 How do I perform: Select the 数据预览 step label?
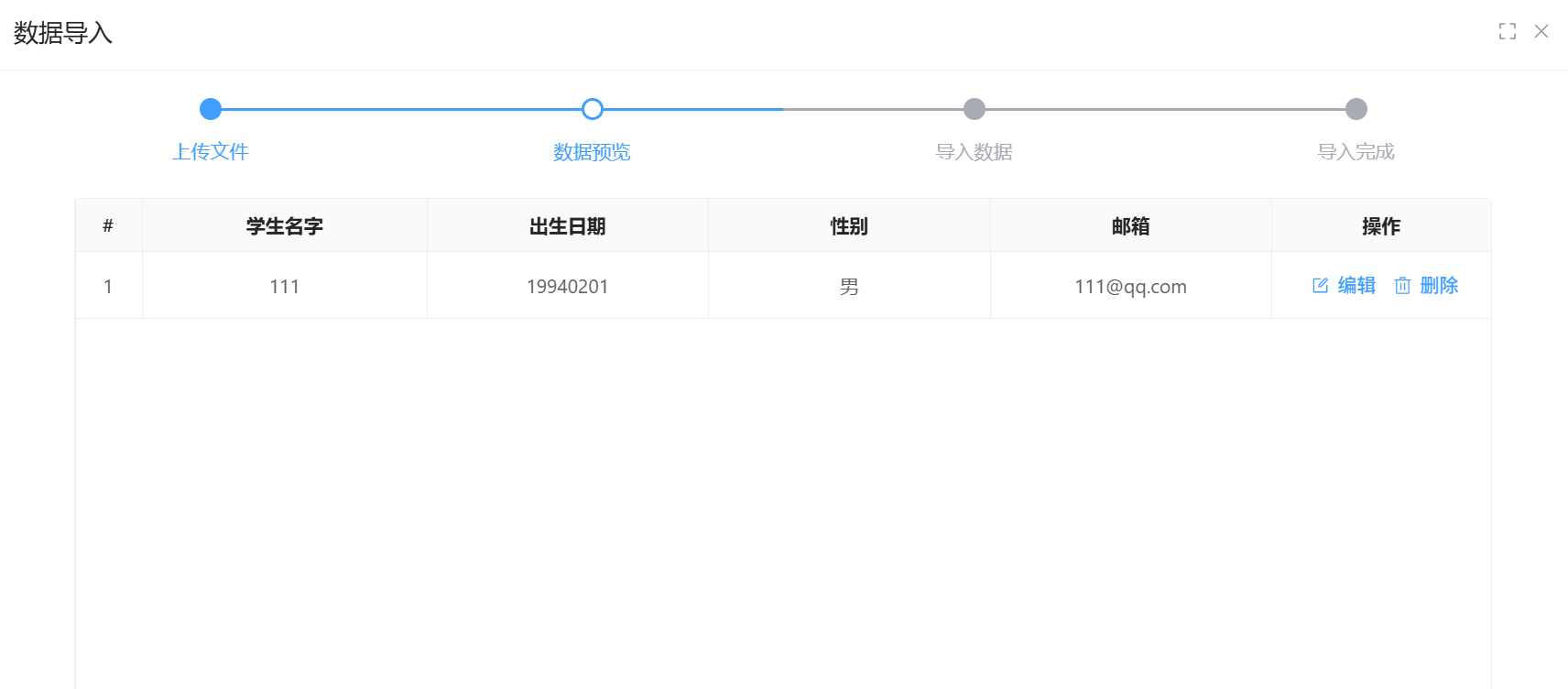593,152
